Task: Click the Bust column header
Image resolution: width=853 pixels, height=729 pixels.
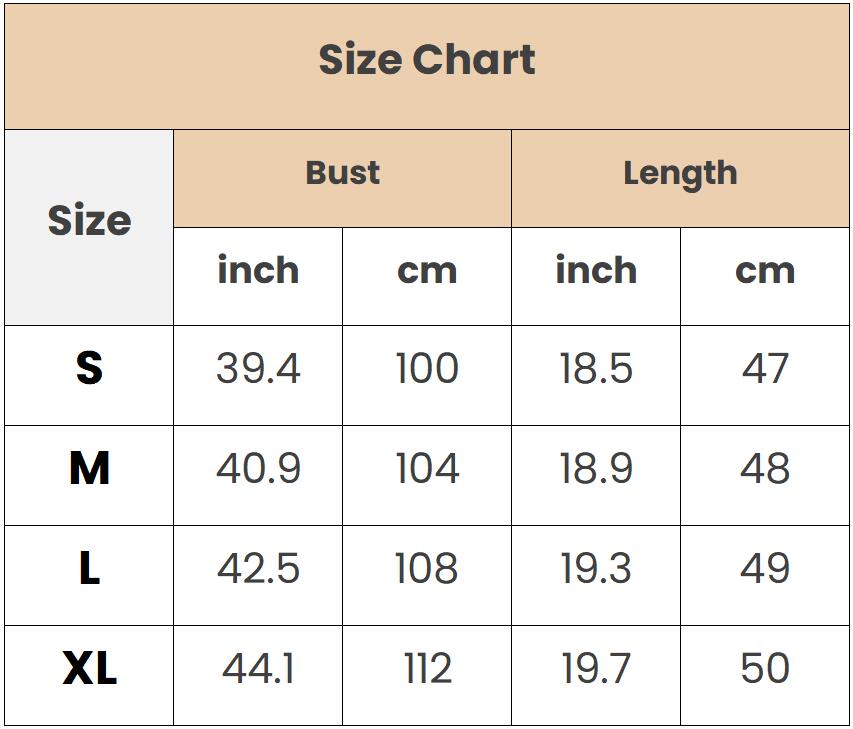Action: 342,178
